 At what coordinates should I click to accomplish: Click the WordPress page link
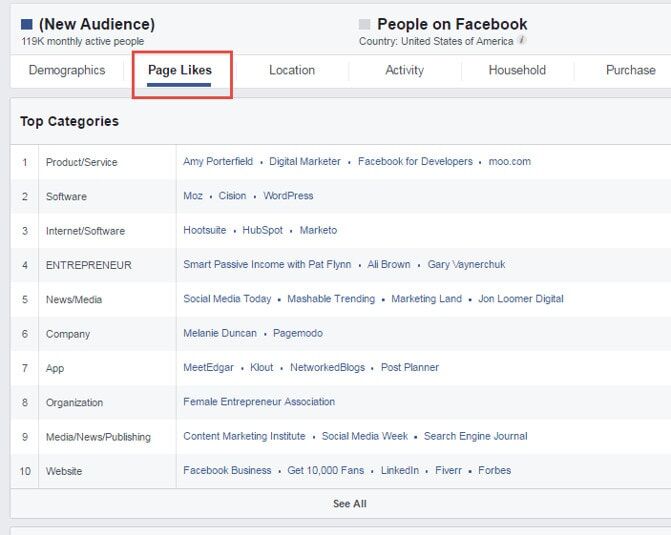288,196
